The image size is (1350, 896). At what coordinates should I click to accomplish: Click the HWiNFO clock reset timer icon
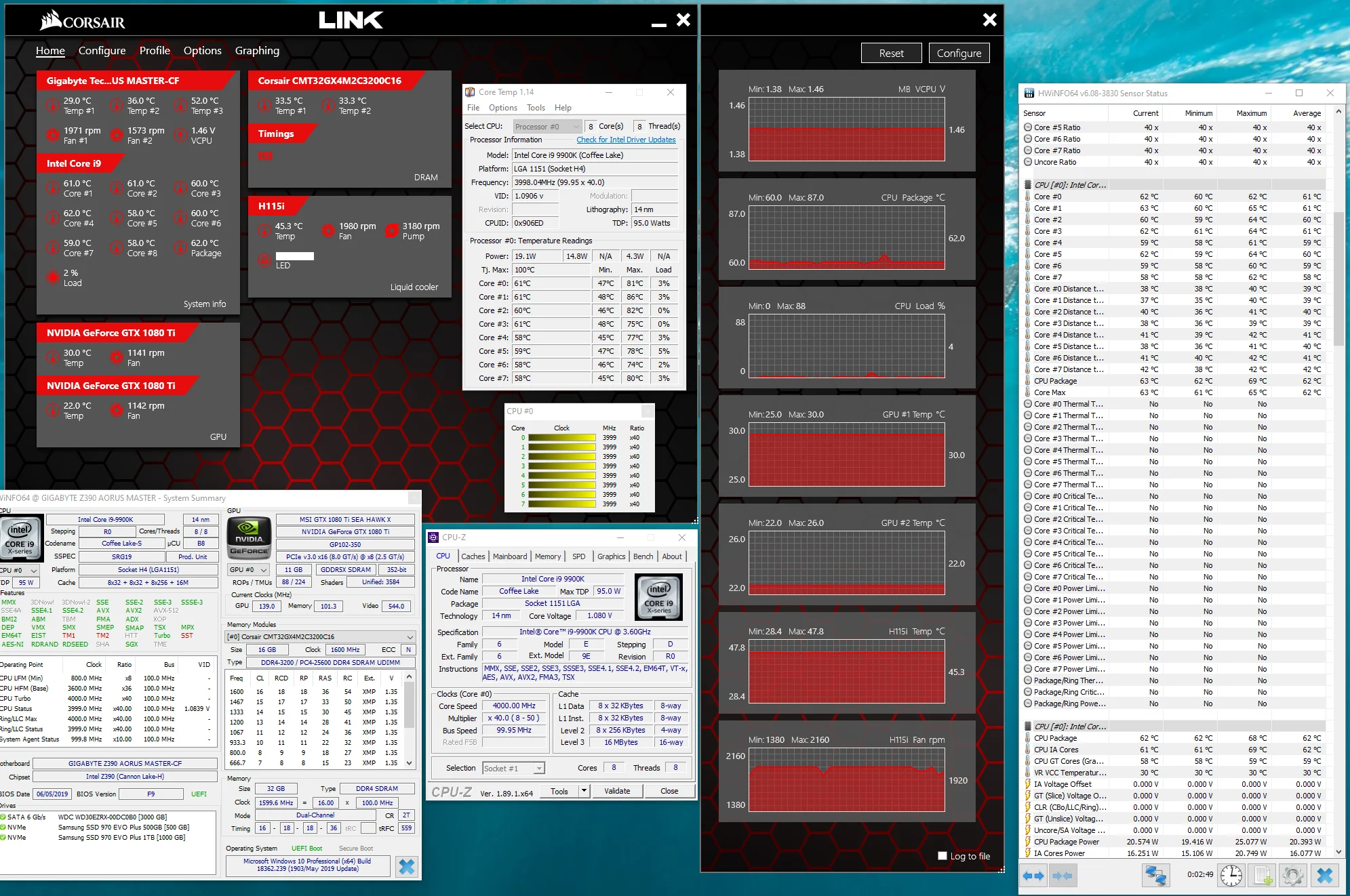pyautogui.click(x=1231, y=876)
